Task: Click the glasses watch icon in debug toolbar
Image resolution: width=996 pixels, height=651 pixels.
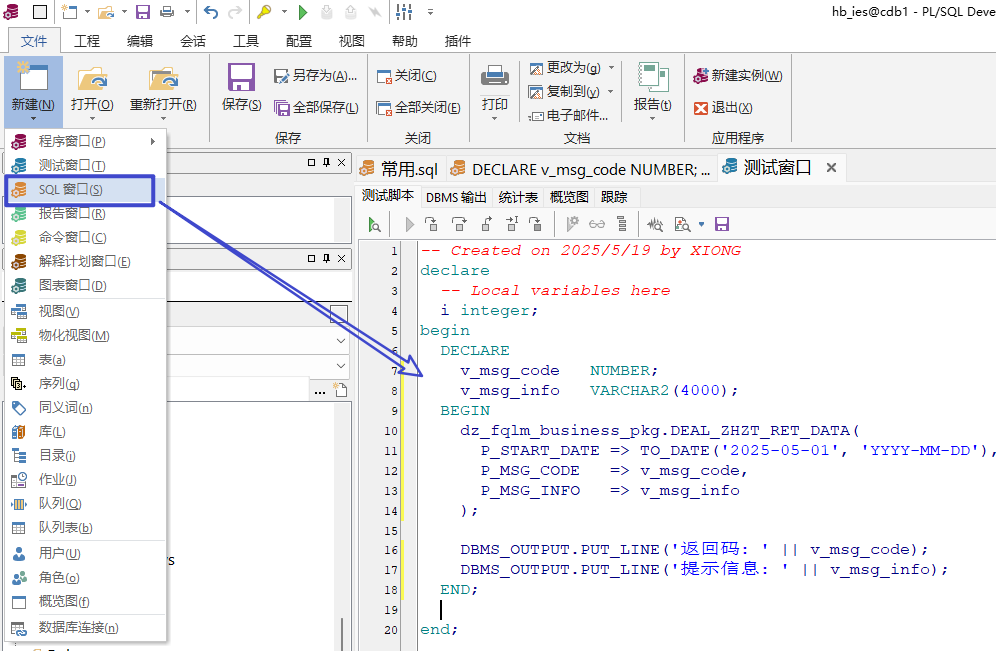Action: (596, 224)
